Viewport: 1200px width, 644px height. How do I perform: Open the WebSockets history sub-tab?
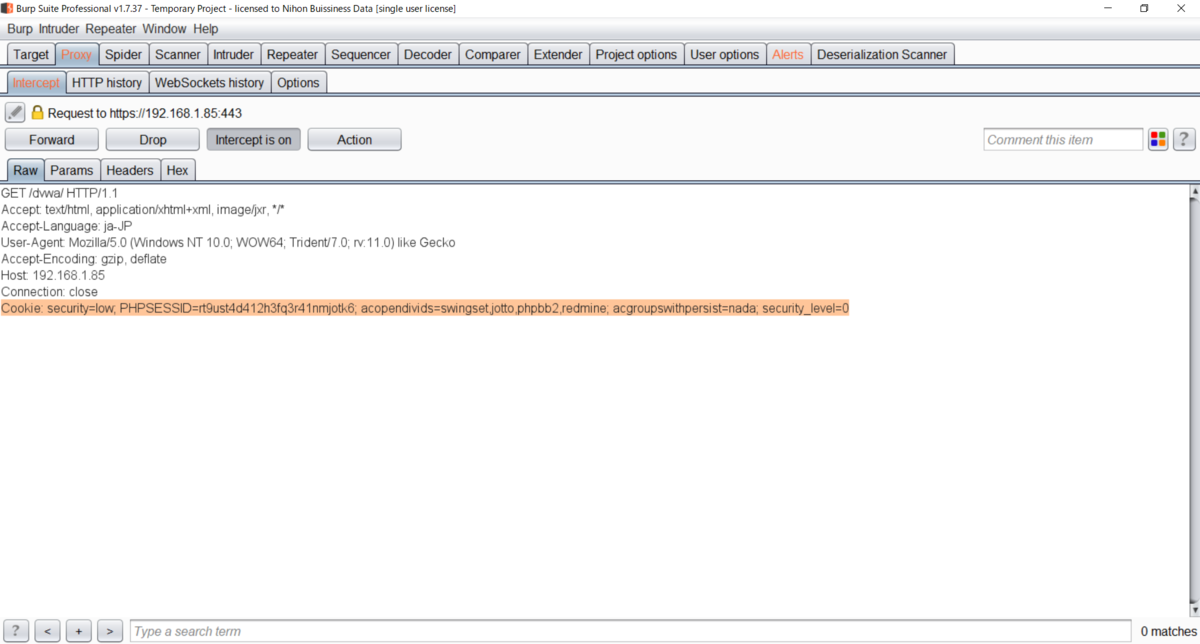coord(210,82)
